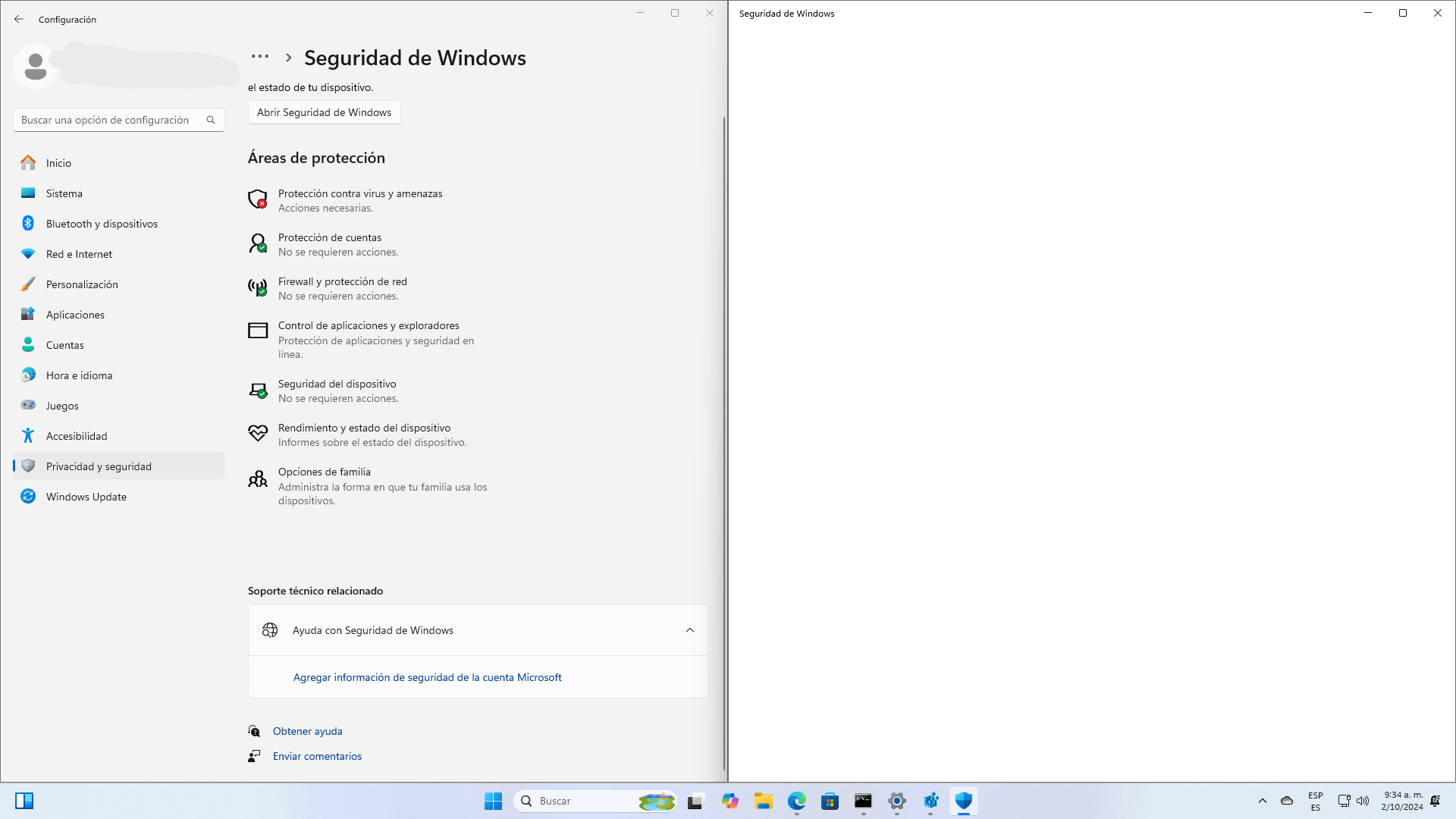Open Personalización settings
Viewport: 1456px width, 819px height.
coord(119,284)
